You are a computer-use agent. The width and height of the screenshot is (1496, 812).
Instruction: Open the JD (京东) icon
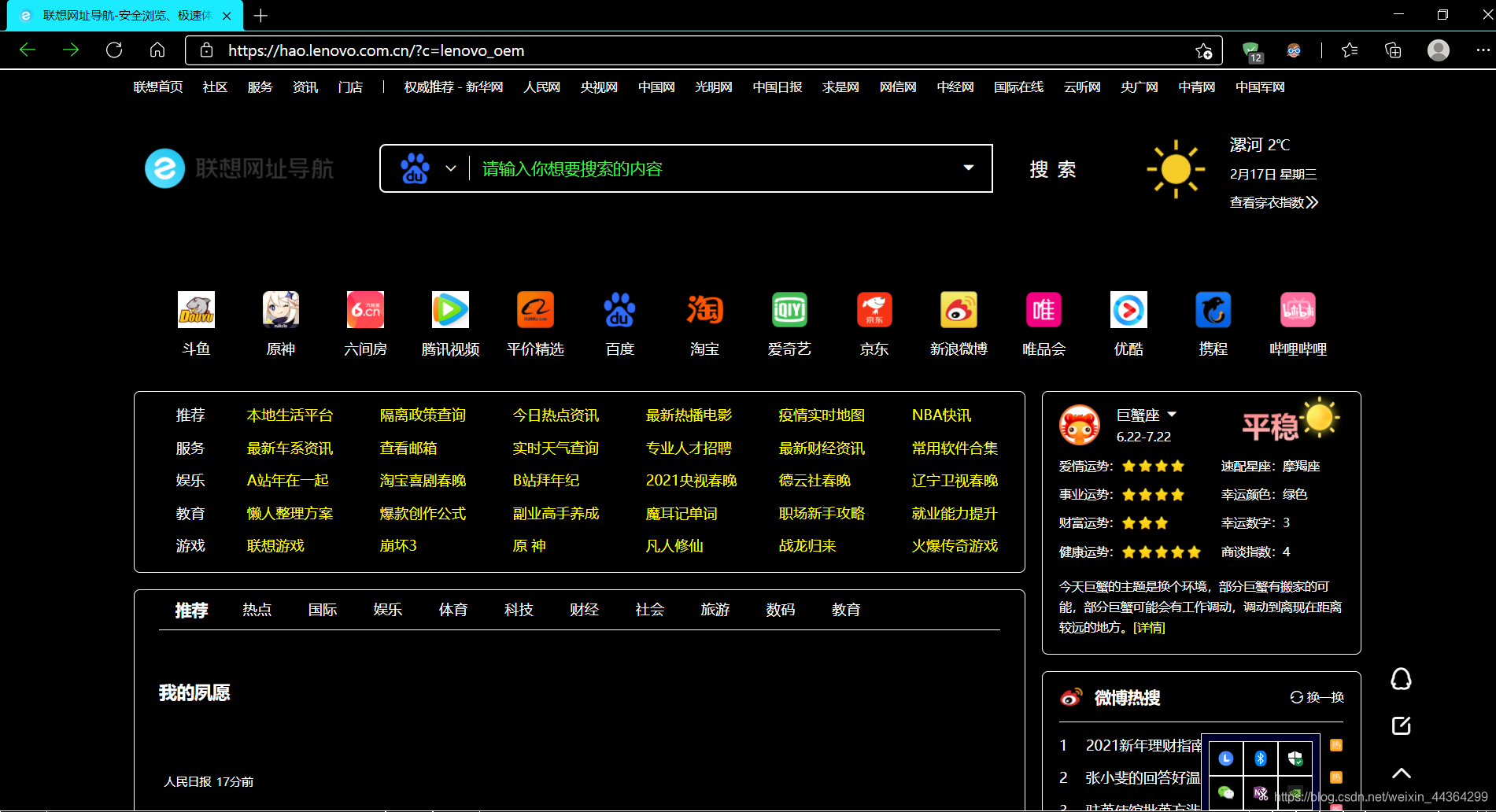[874, 309]
